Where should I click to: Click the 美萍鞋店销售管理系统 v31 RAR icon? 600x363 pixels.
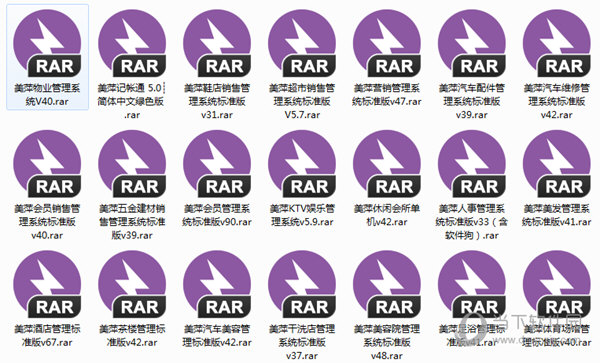click(217, 43)
